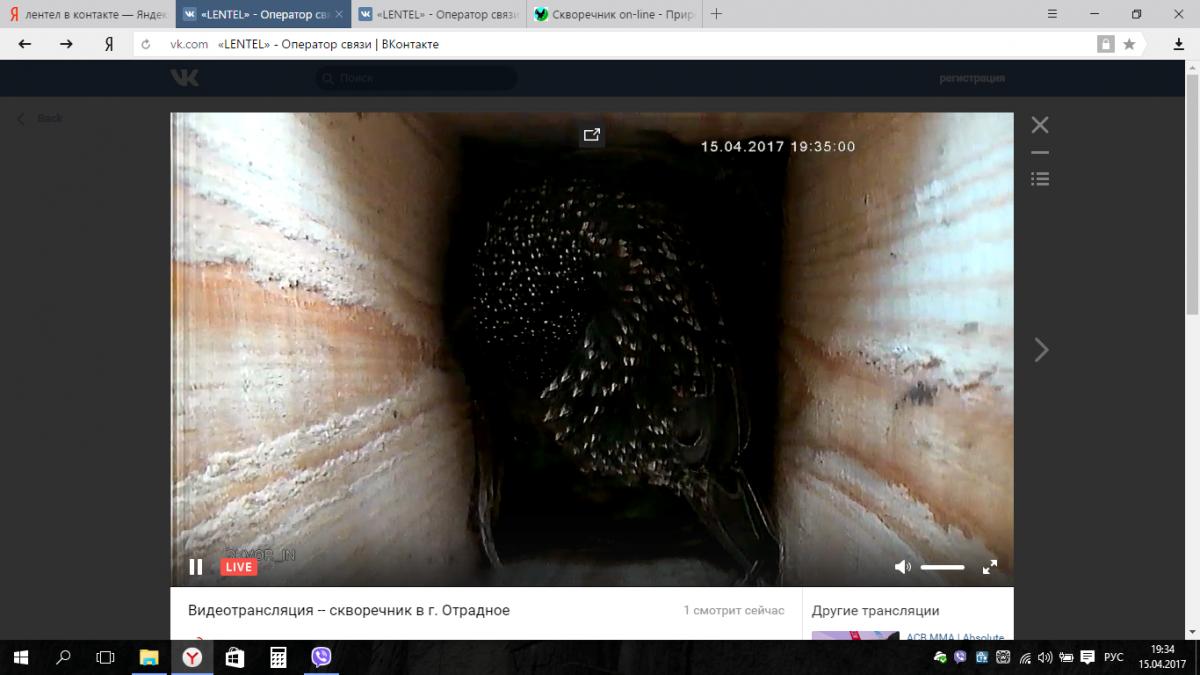1200x675 pixels.
Task: Open the Yandex home button
Action: (x=108, y=44)
